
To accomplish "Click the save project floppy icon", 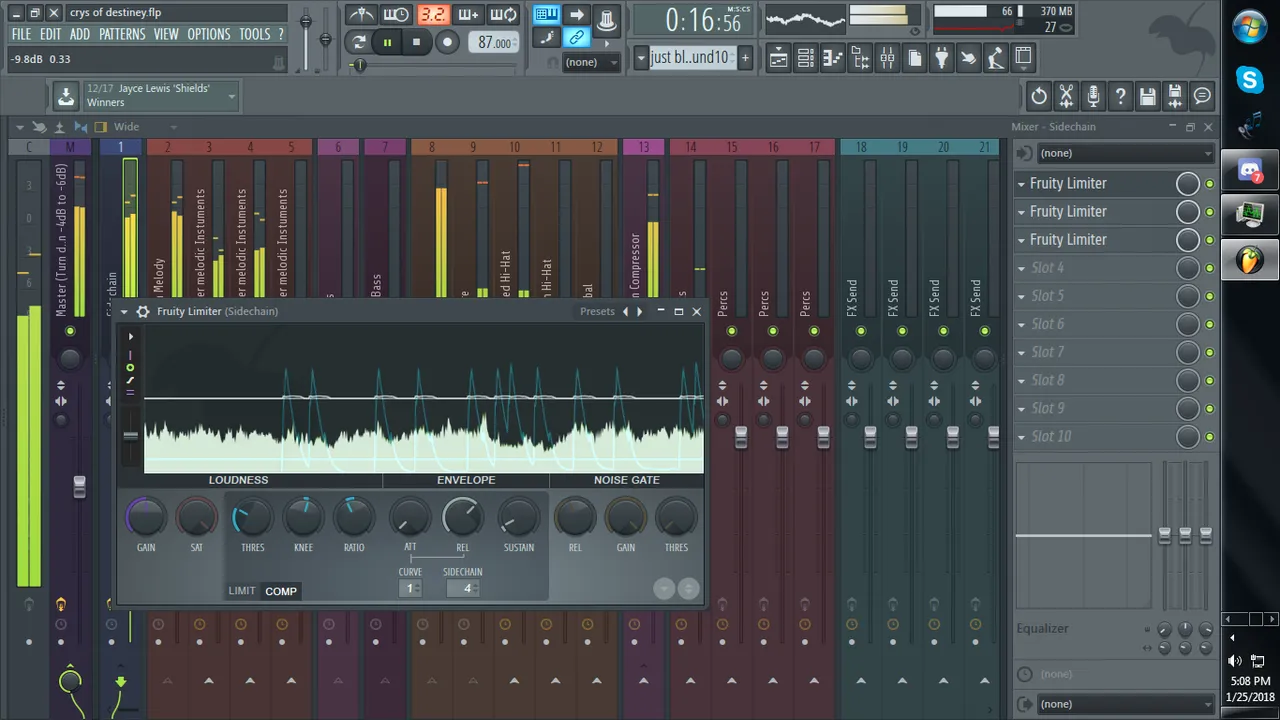I will [1148, 97].
